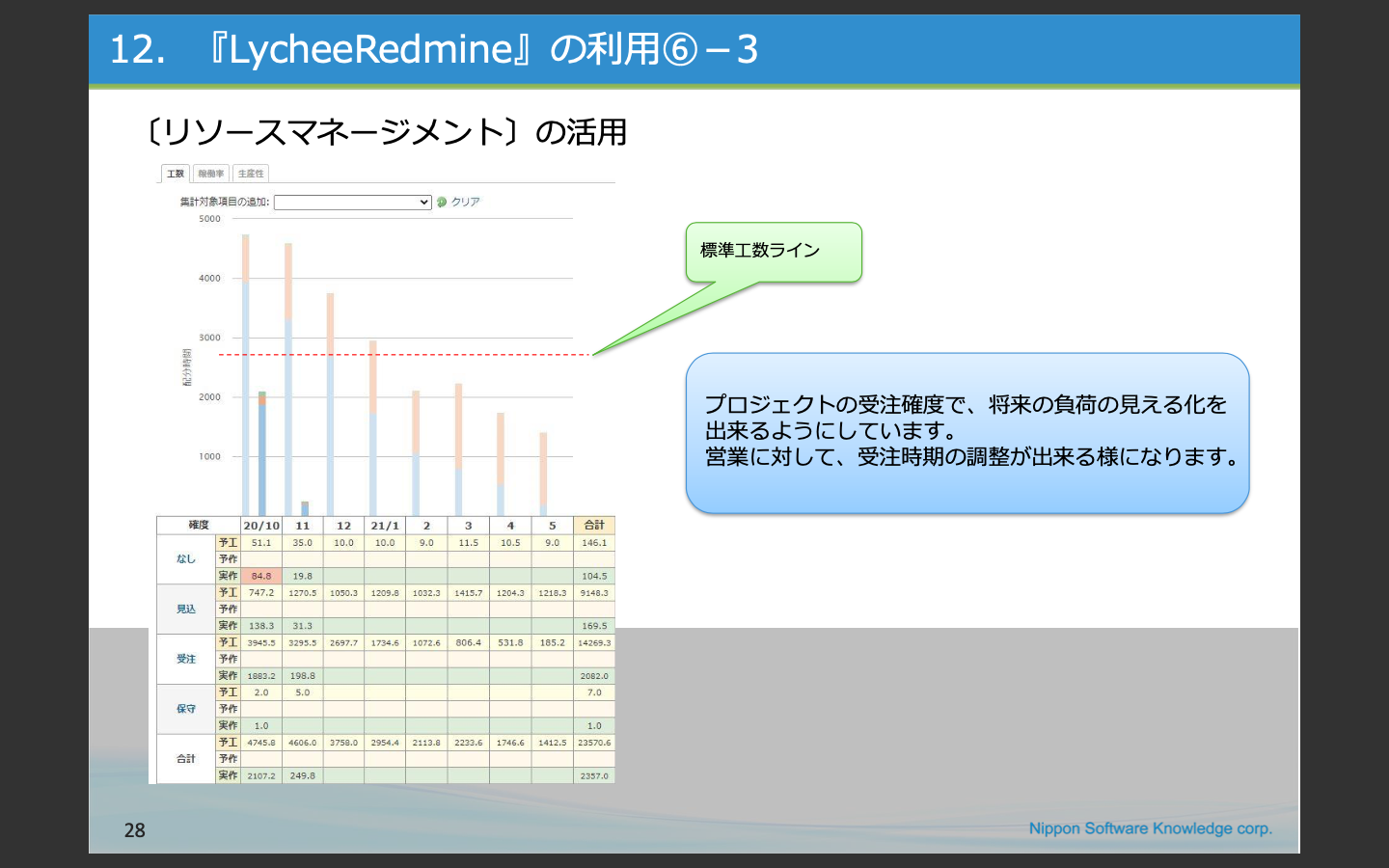Switch to the 稼働率 tab

point(211,174)
